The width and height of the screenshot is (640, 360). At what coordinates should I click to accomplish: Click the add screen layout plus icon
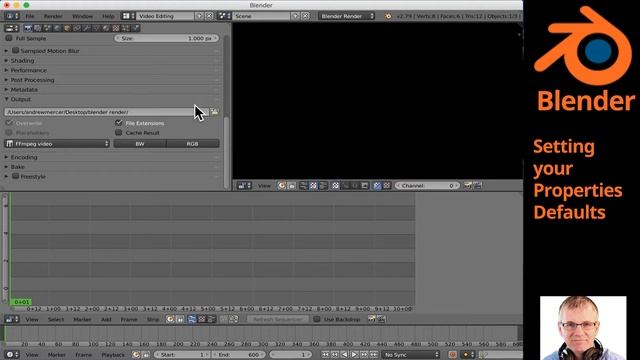[x=199, y=16]
